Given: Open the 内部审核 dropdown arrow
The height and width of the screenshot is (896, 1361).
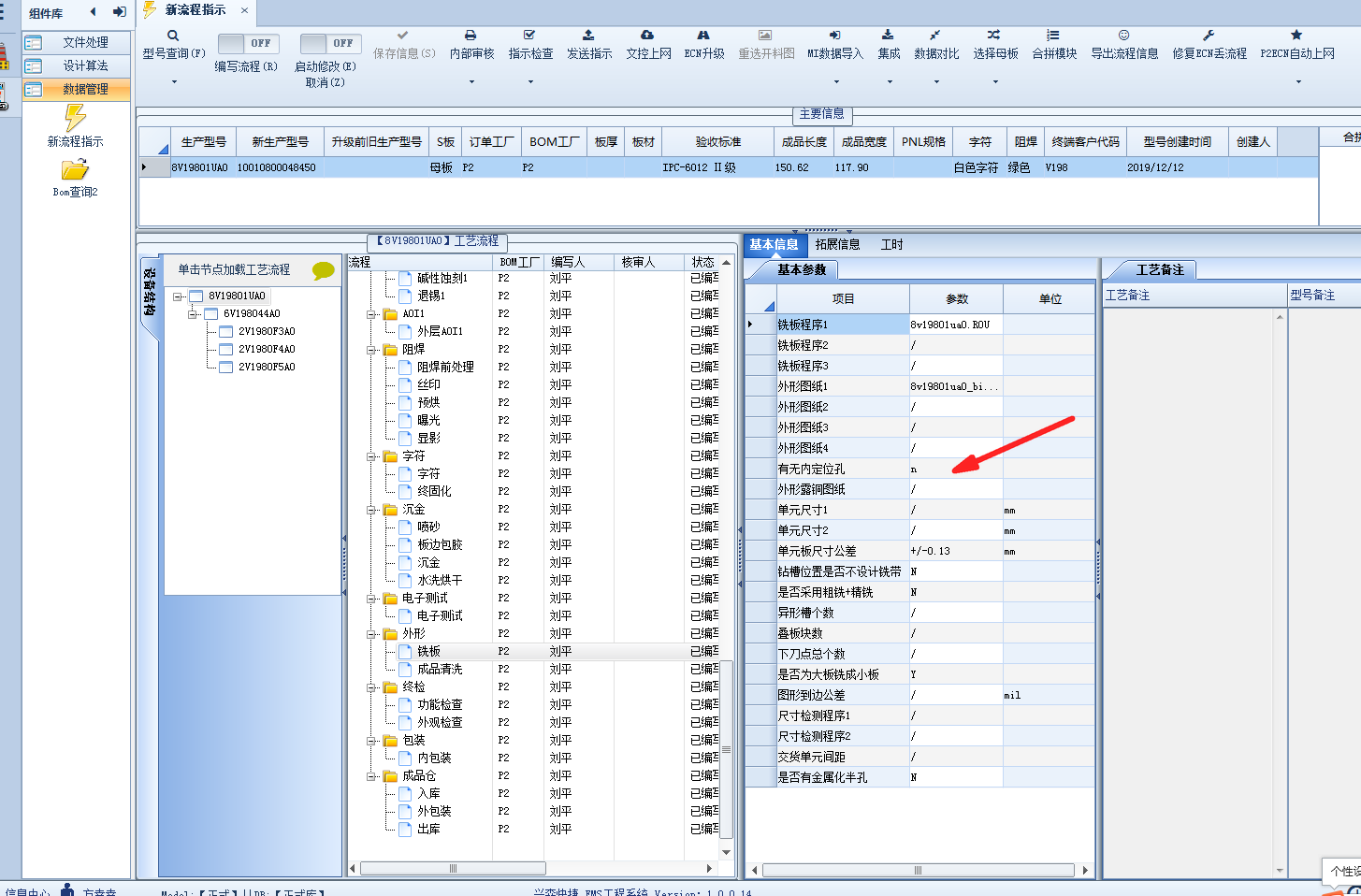Looking at the screenshot, I should [x=471, y=82].
